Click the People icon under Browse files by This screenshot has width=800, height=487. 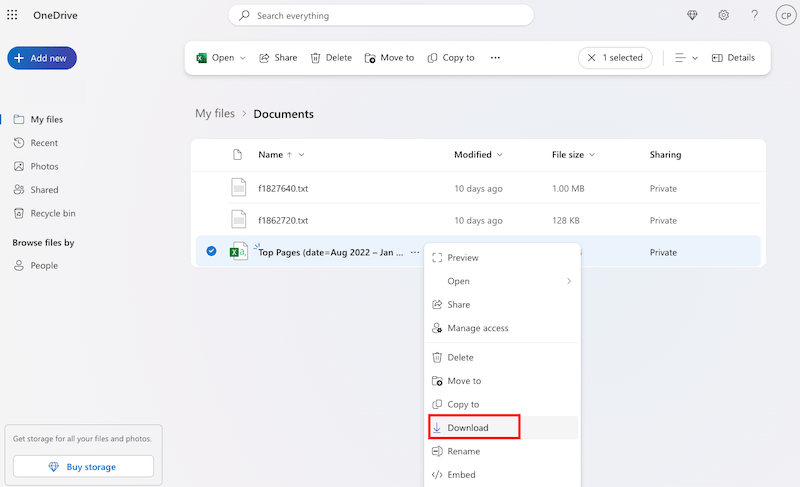point(19,265)
